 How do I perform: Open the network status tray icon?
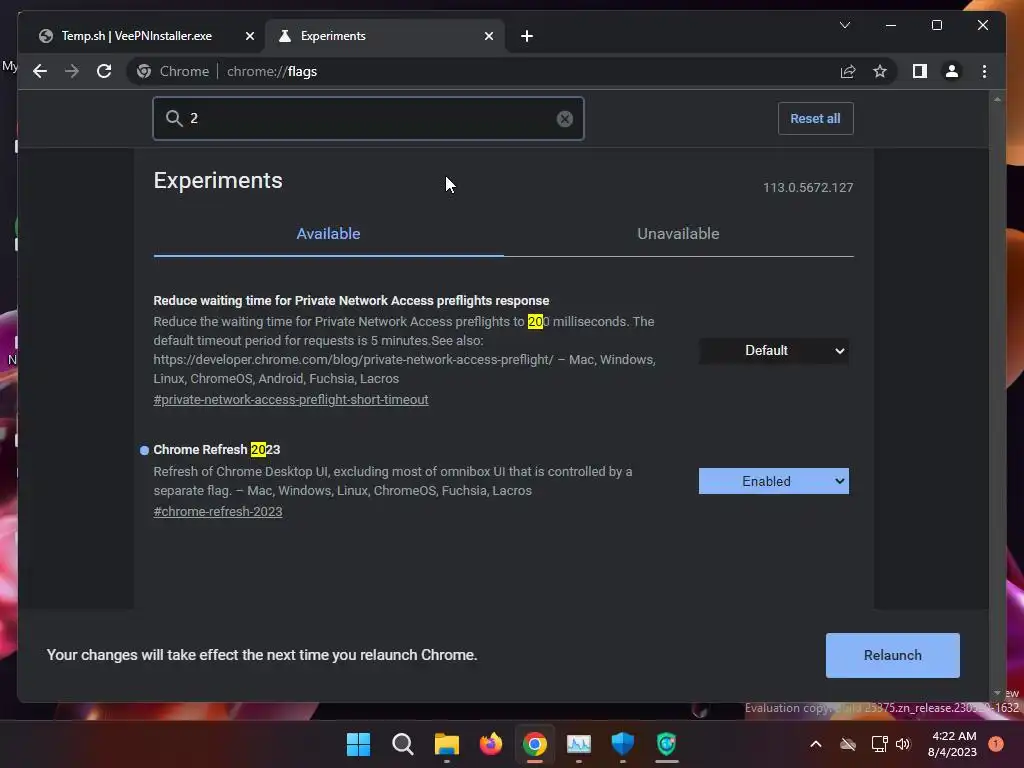point(879,744)
